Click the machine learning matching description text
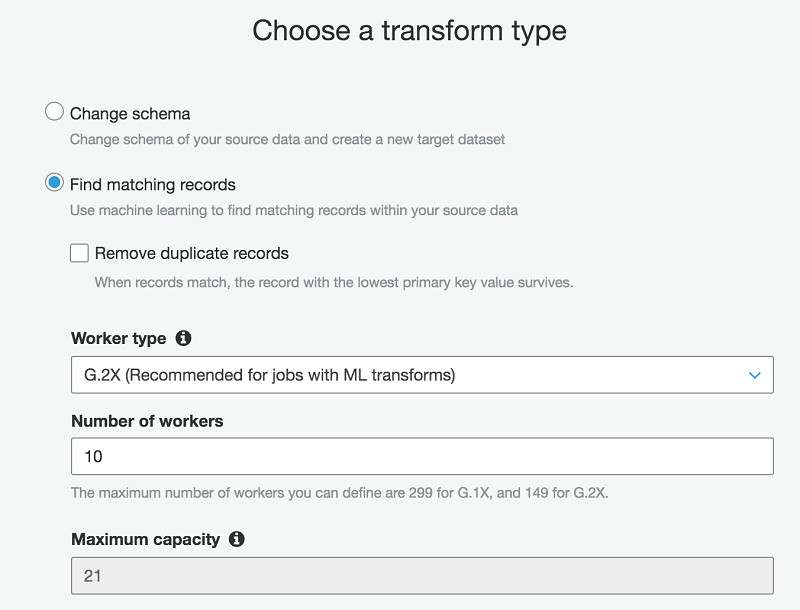 tap(293, 210)
